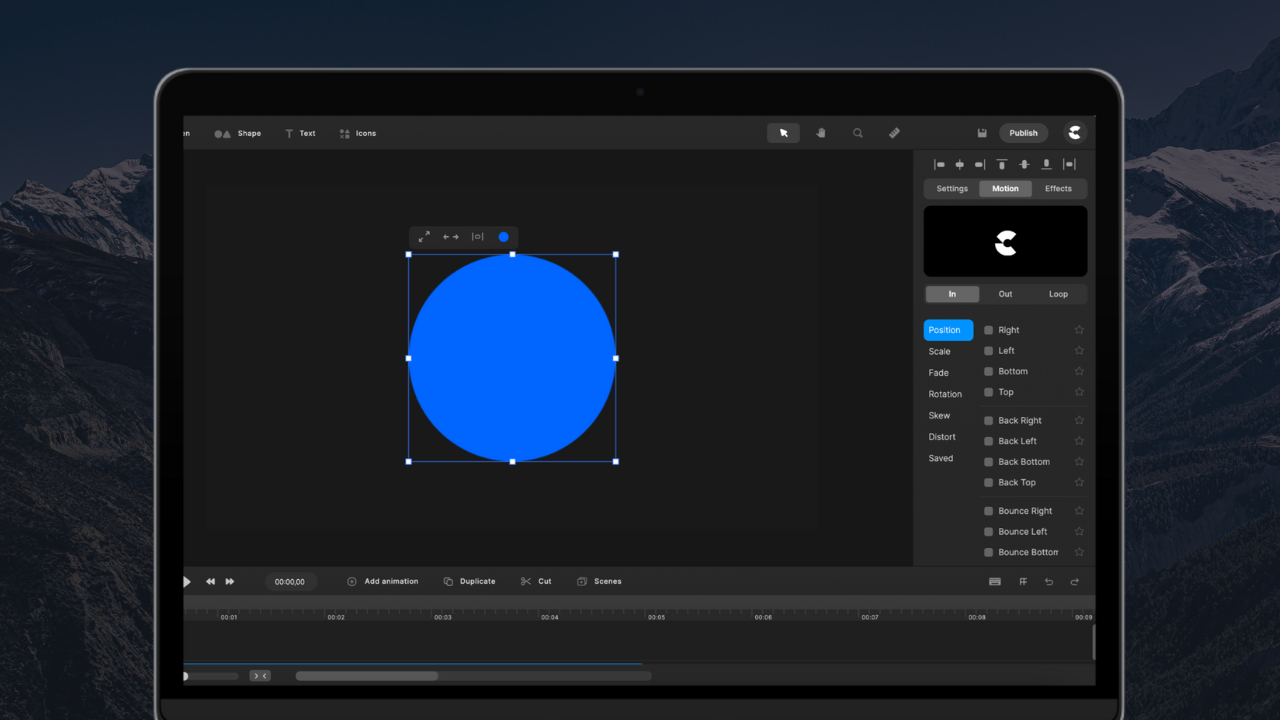Enable the Back Left checkbox
The width and height of the screenshot is (1280, 720).
(x=989, y=441)
